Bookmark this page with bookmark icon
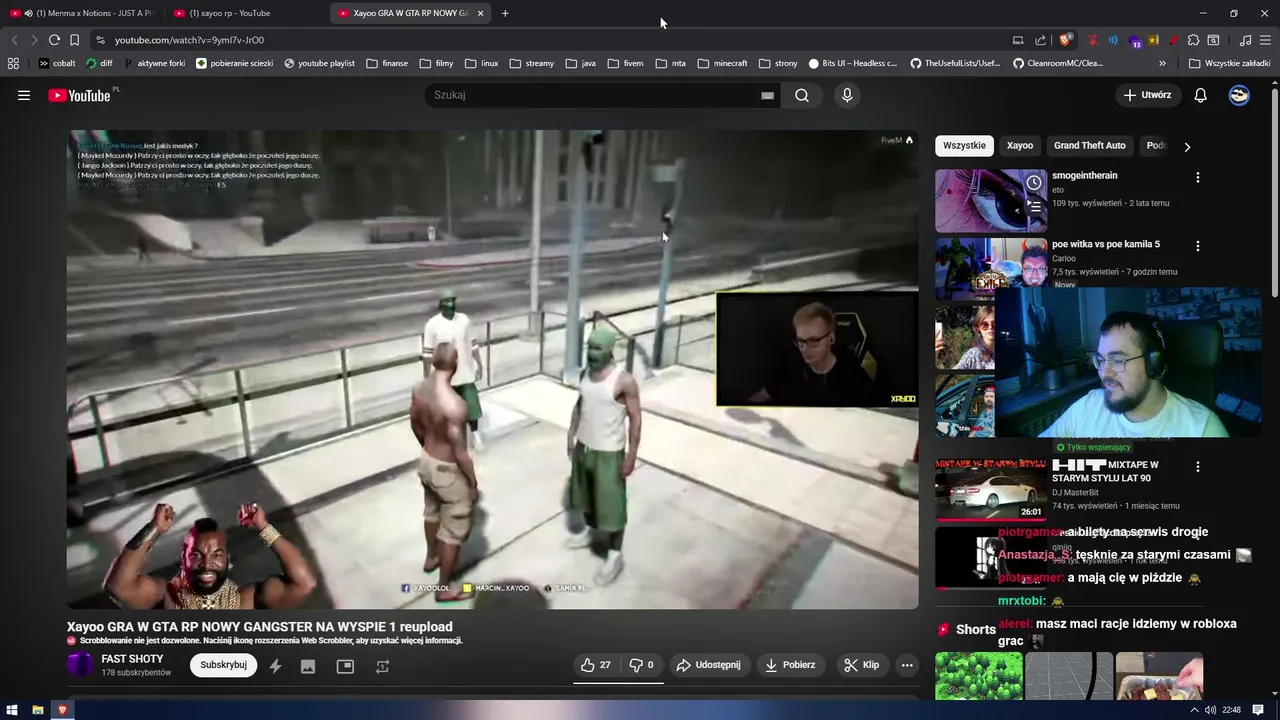1280x720 pixels. coord(74,40)
